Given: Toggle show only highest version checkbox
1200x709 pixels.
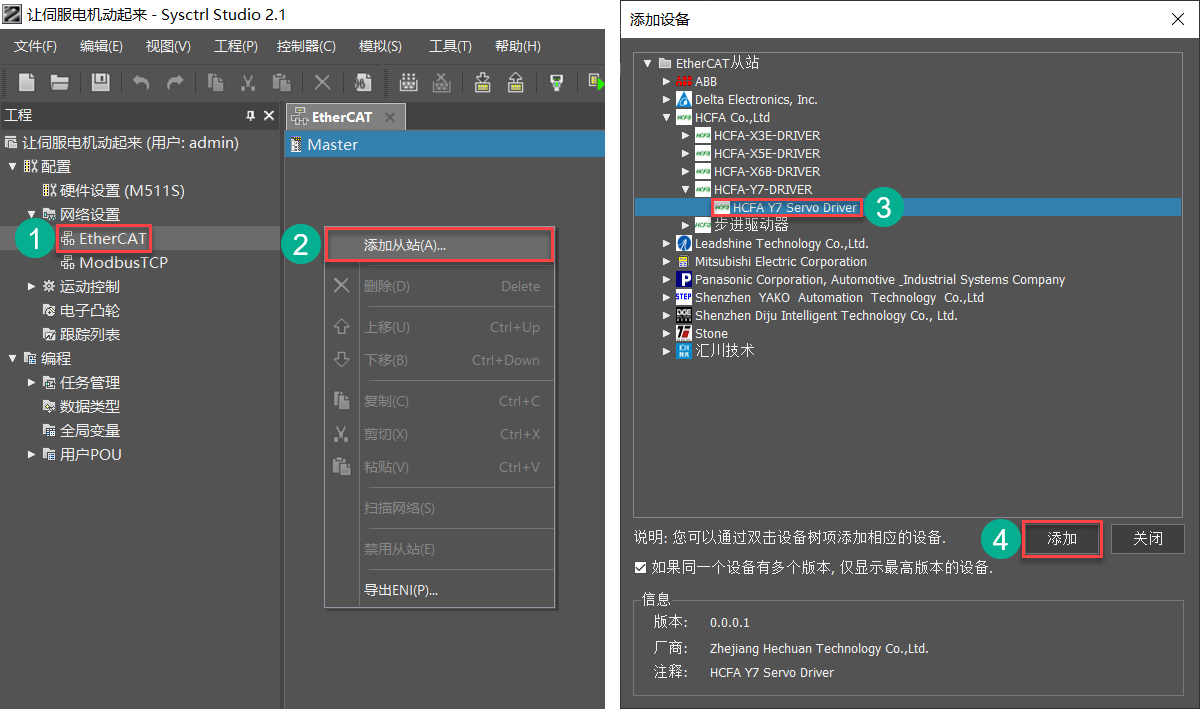Looking at the screenshot, I should tap(640, 568).
